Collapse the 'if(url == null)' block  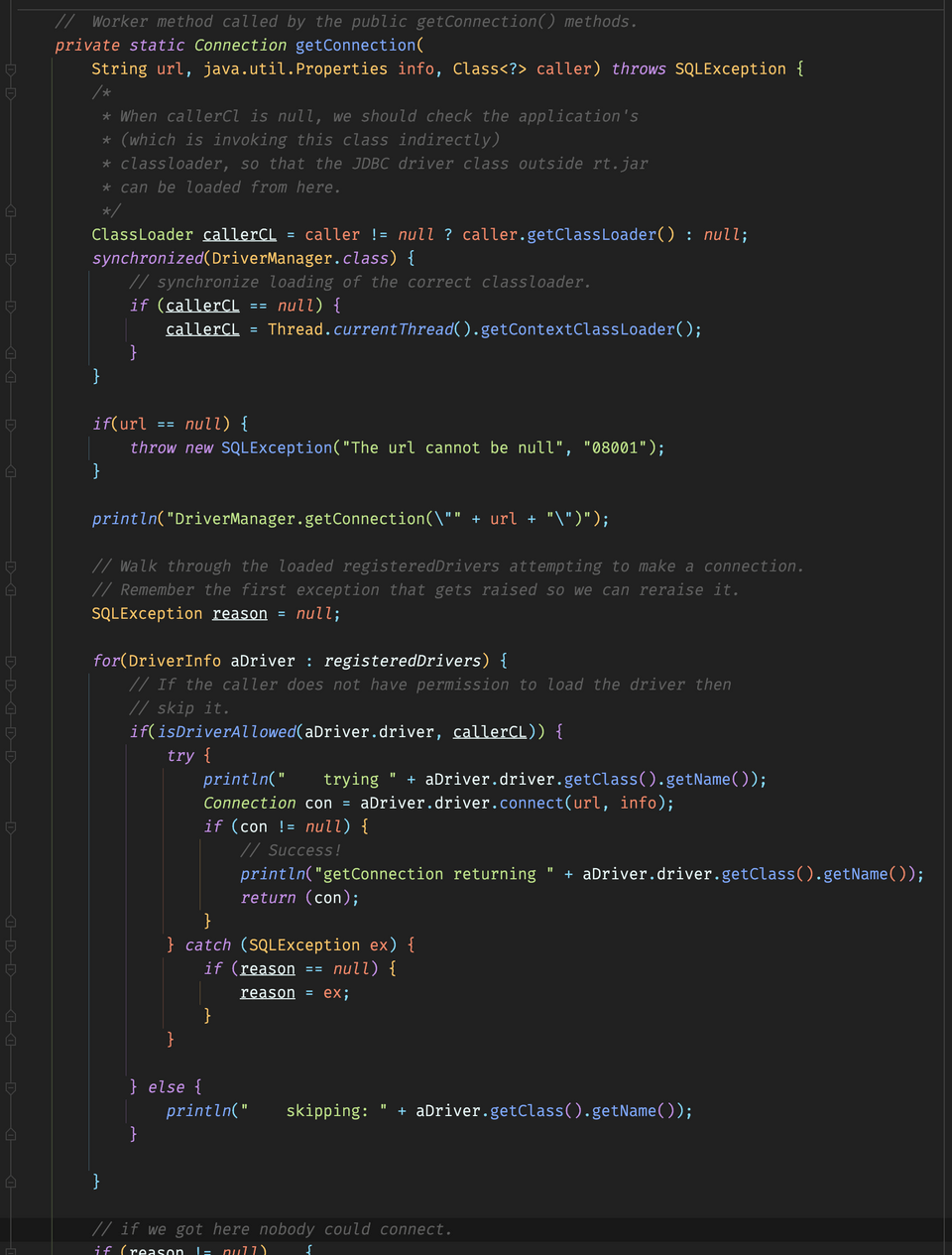pyautogui.click(x=10, y=425)
